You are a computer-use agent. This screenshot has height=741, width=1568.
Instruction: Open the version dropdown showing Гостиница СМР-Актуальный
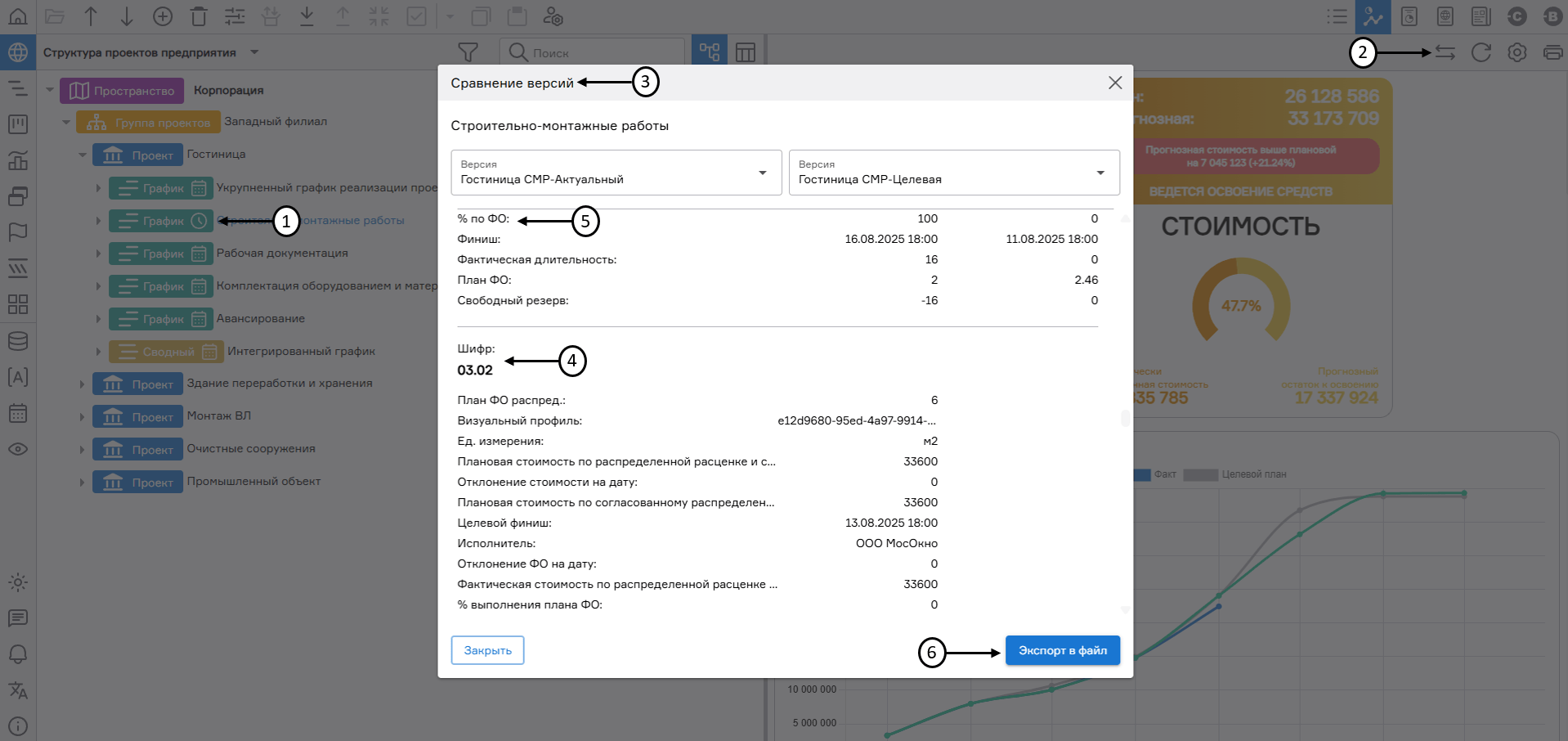[x=616, y=173]
